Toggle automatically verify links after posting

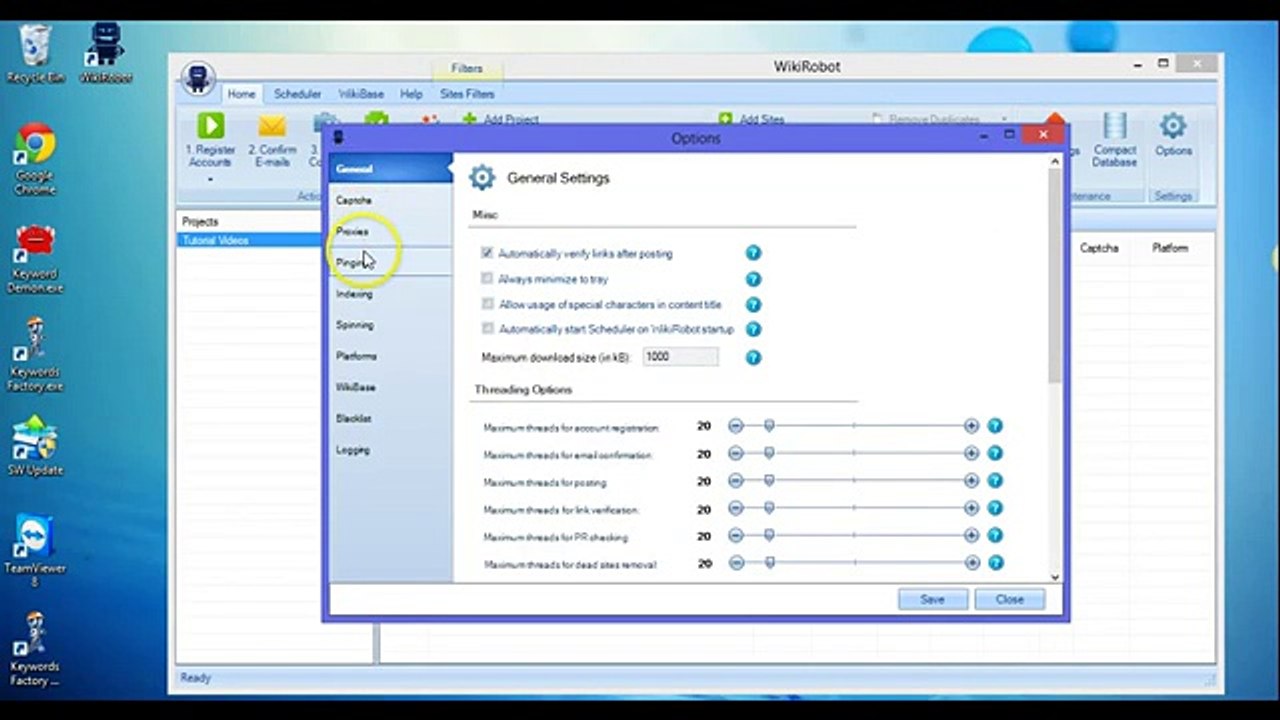487,254
